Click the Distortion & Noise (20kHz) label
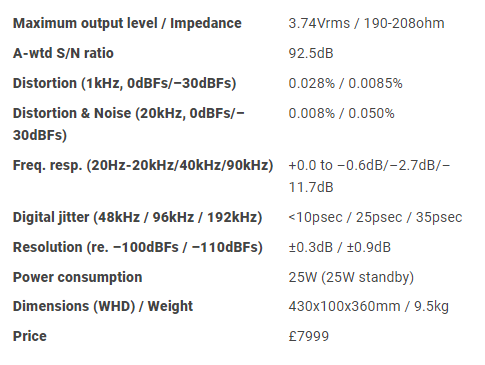485x365 pixels. coord(129,124)
